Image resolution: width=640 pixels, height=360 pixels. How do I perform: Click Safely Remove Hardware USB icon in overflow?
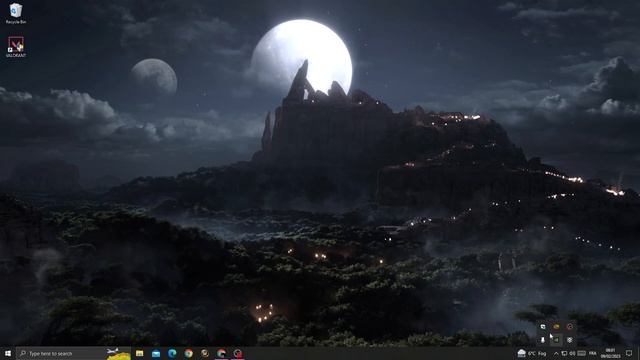543,340
